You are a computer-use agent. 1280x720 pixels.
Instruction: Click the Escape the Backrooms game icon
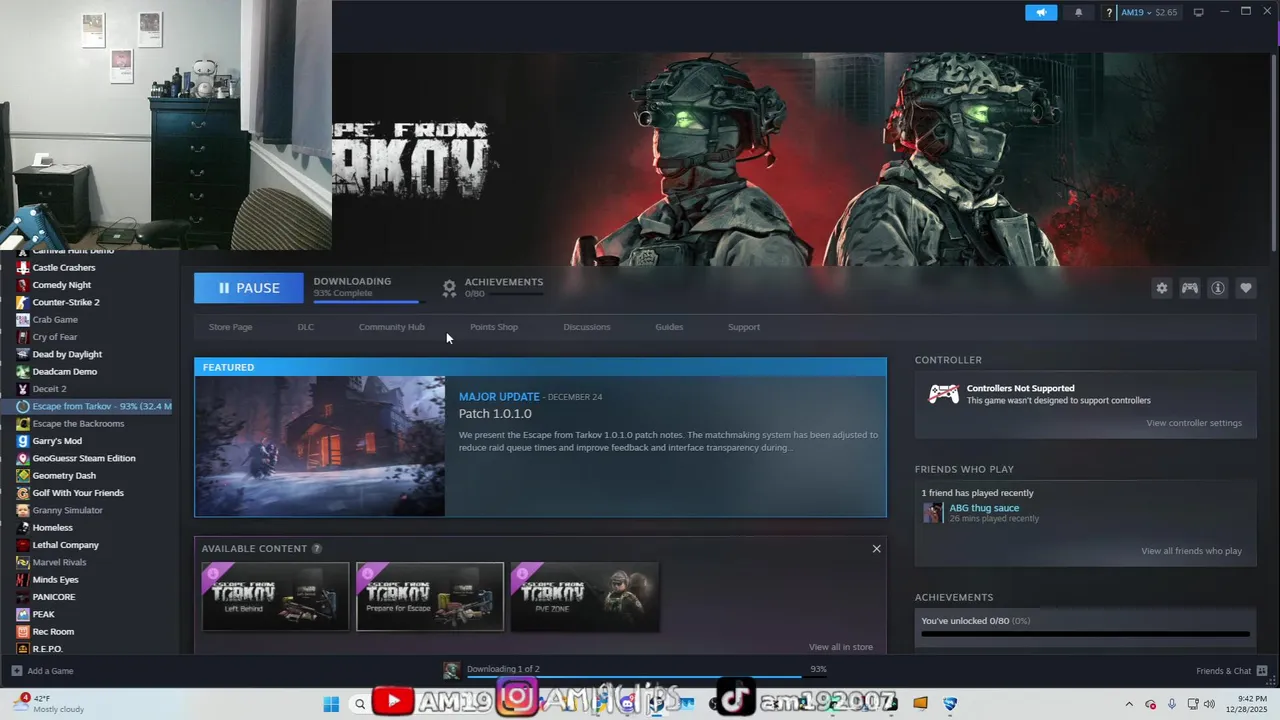click(x=23, y=424)
